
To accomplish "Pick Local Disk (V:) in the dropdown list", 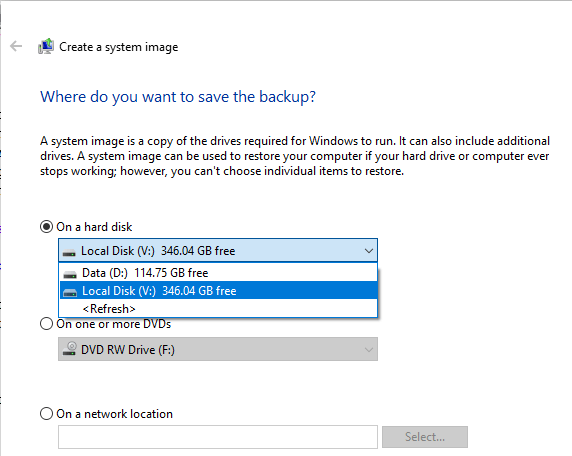I will pyautogui.click(x=218, y=291).
